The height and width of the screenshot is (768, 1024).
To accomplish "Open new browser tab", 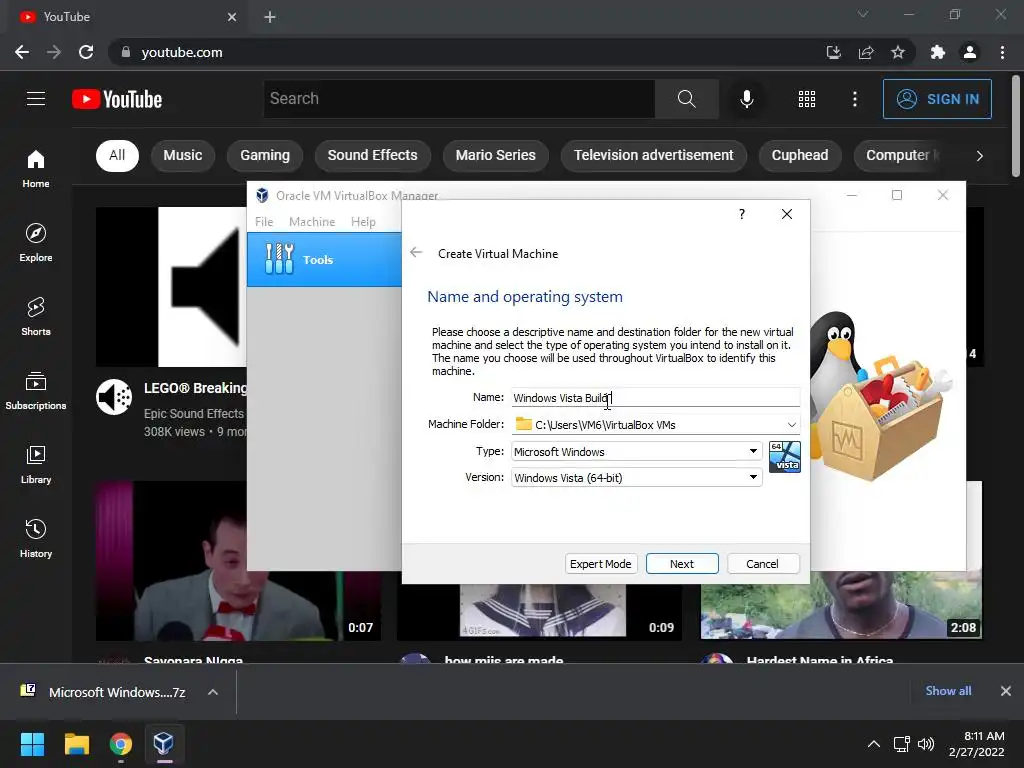I will 270,17.
